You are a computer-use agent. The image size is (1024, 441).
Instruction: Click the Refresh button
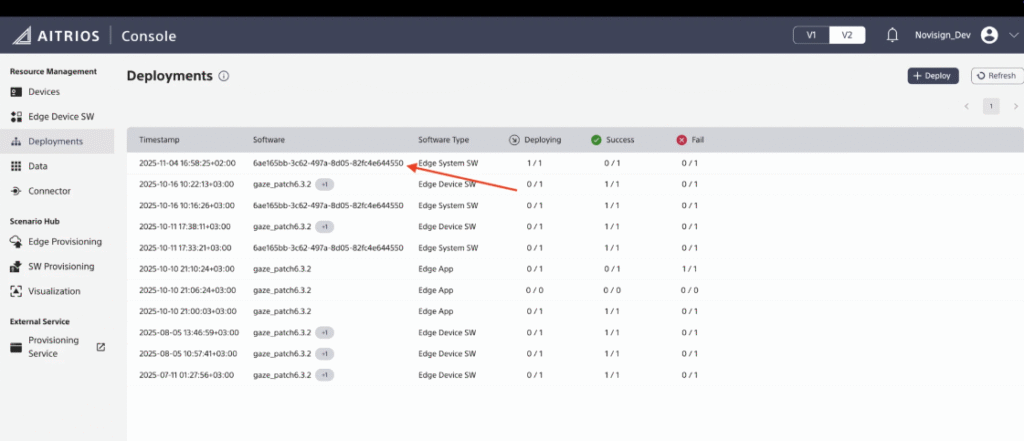(996, 76)
